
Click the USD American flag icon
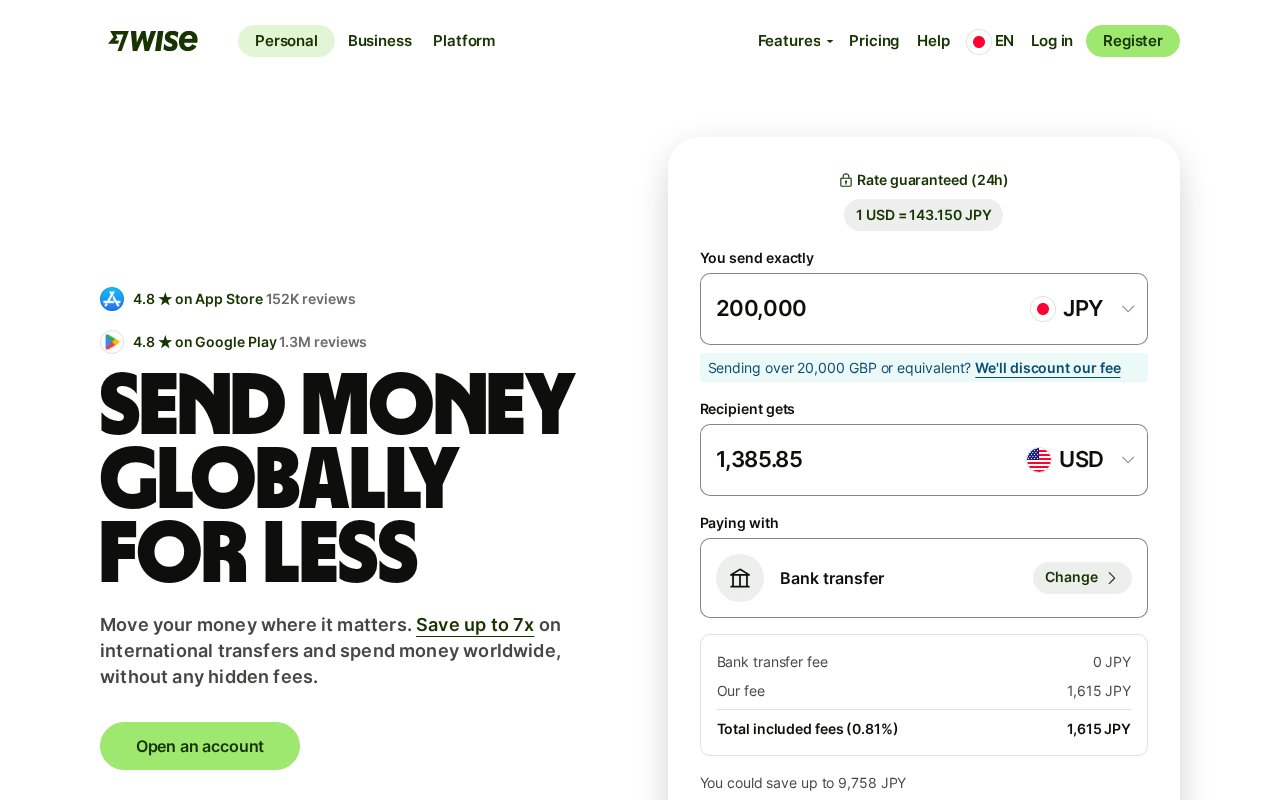(x=1039, y=460)
